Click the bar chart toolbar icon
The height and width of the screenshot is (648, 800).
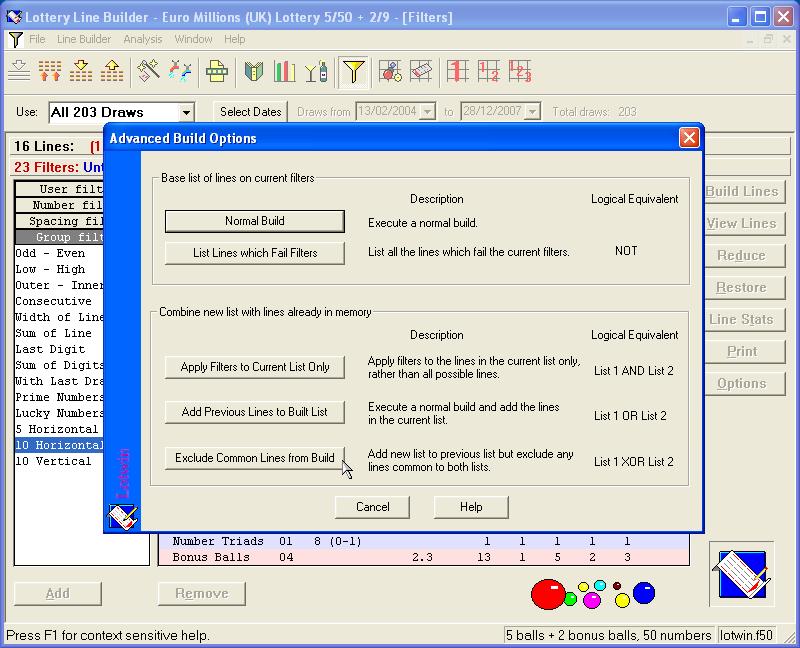point(285,71)
